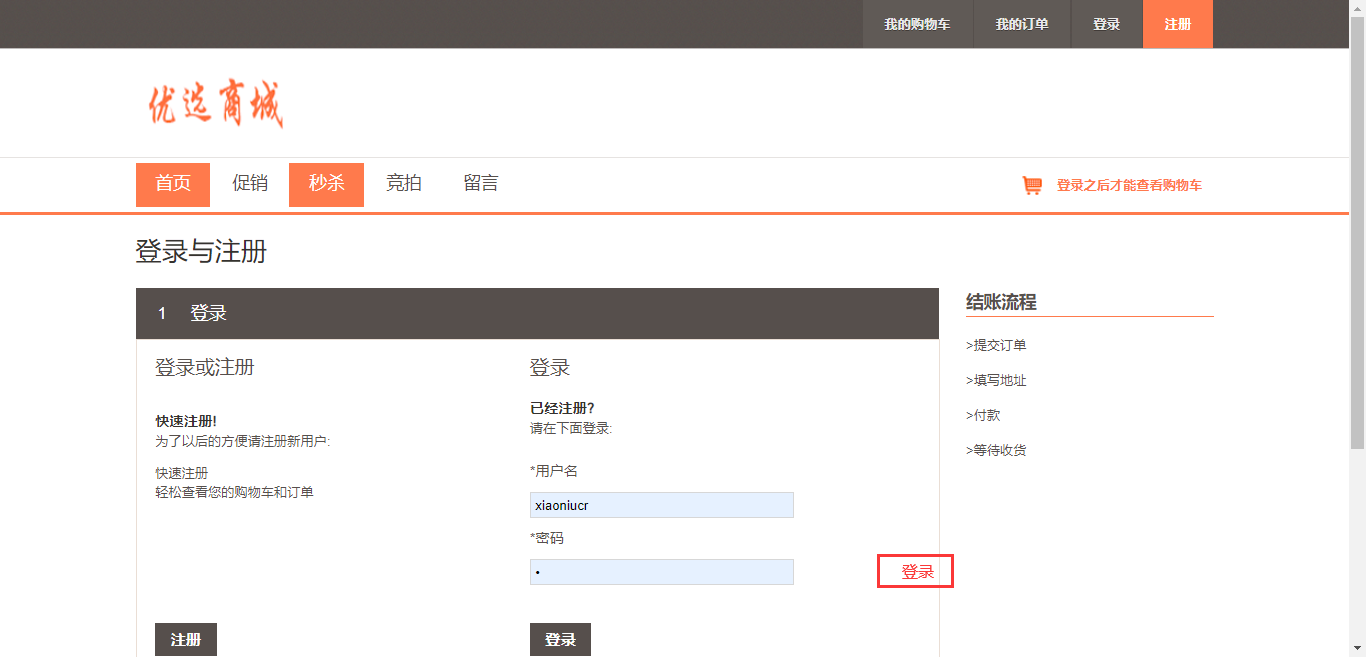Click 提交订单 in the 结账流程 list
The height and width of the screenshot is (657, 1366).
(x=997, y=345)
